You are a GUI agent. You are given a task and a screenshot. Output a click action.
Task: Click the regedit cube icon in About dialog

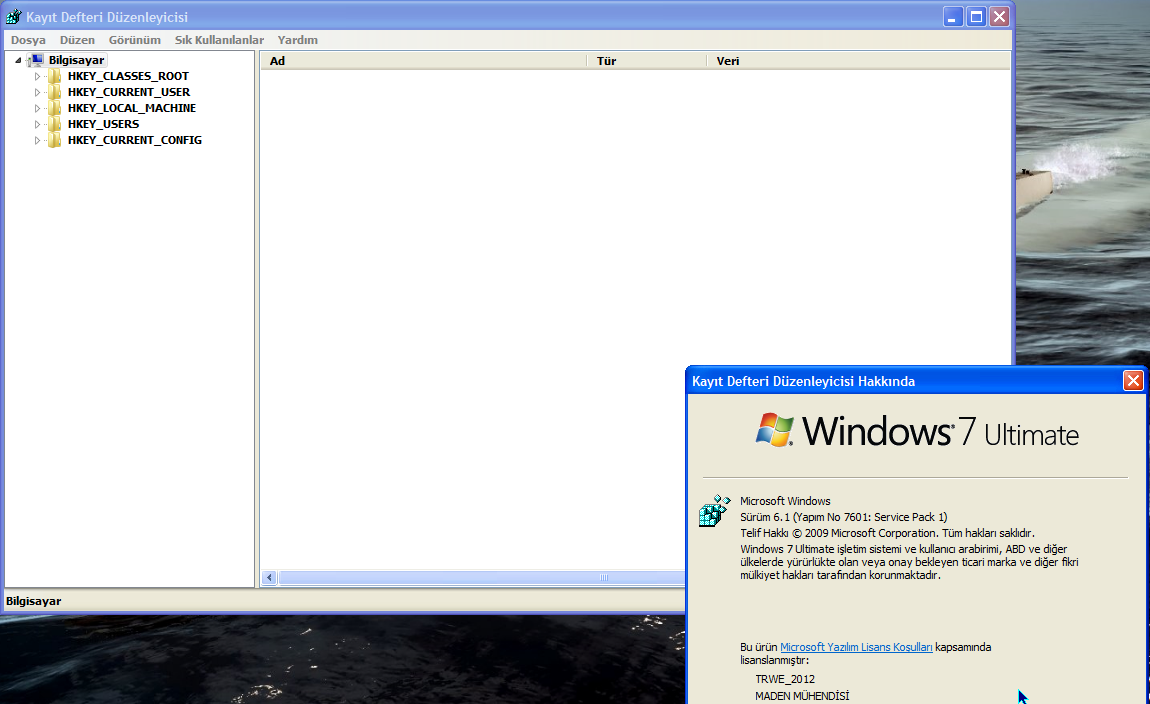(x=714, y=510)
